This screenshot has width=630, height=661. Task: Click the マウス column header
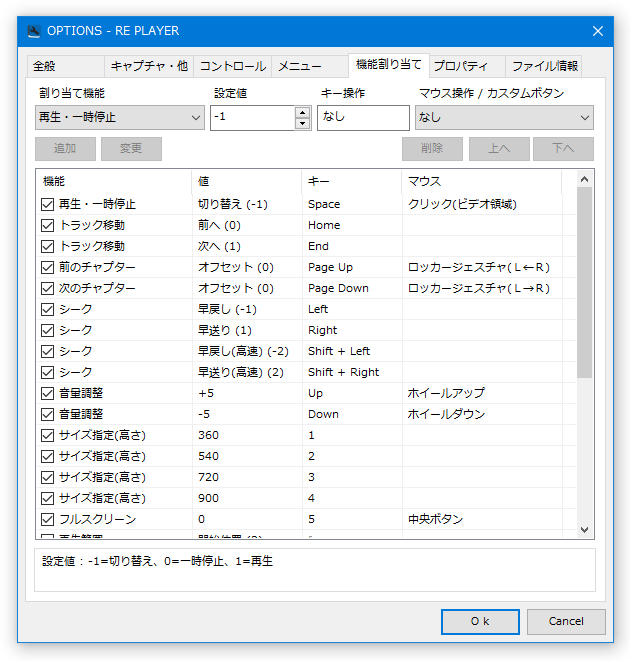[x=482, y=182]
